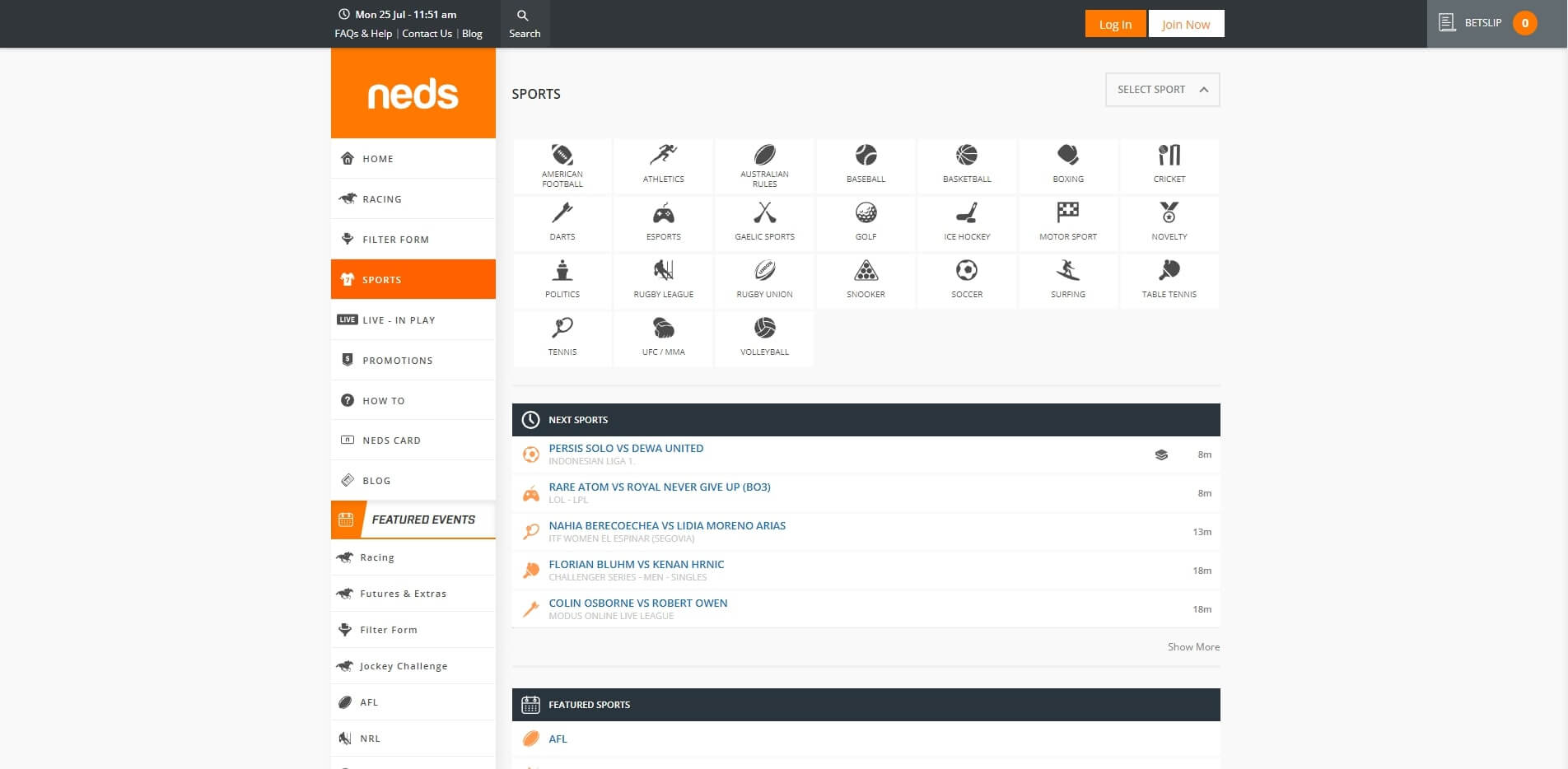Viewport: 1568px width, 769px height.
Task: Click the neds logo
Action: 413,94
